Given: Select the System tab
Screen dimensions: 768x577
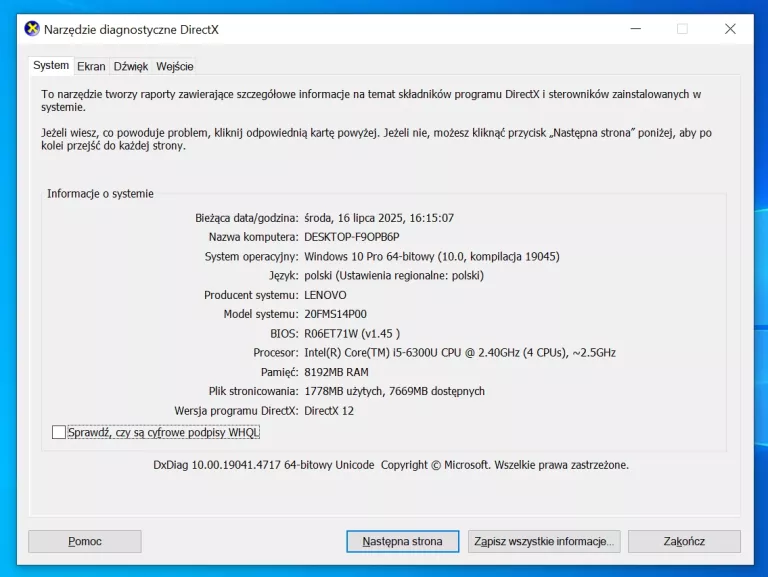Looking at the screenshot, I should (x=51, y=66).
